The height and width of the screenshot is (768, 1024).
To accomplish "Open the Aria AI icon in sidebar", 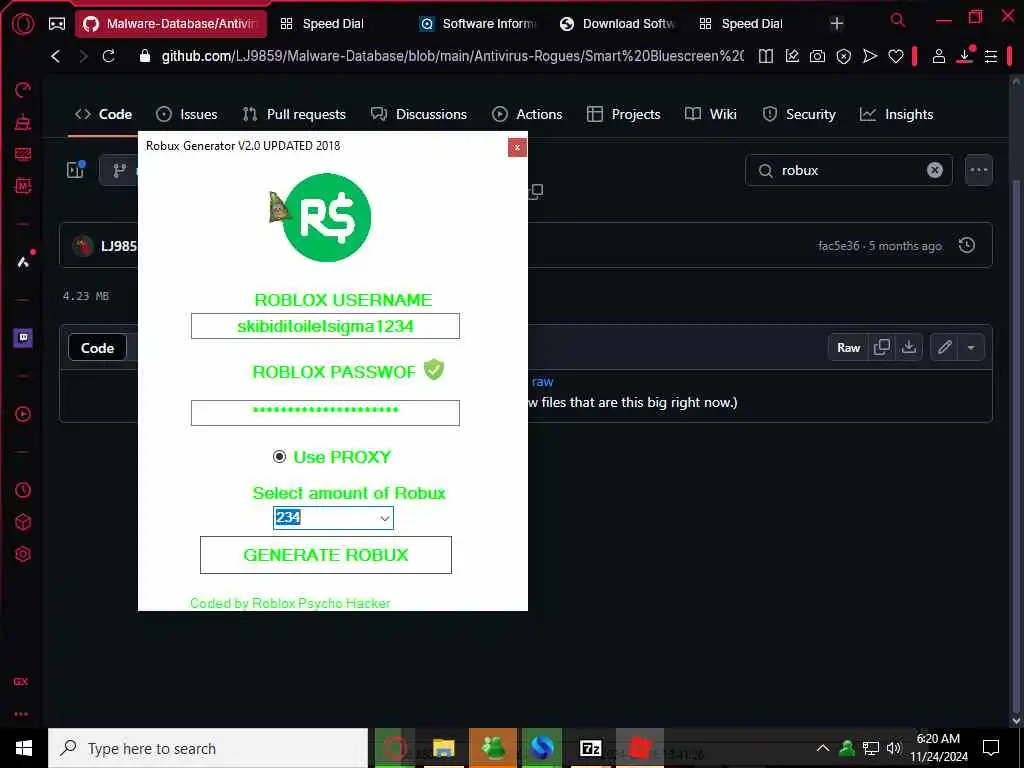I will tap(24, 261).
